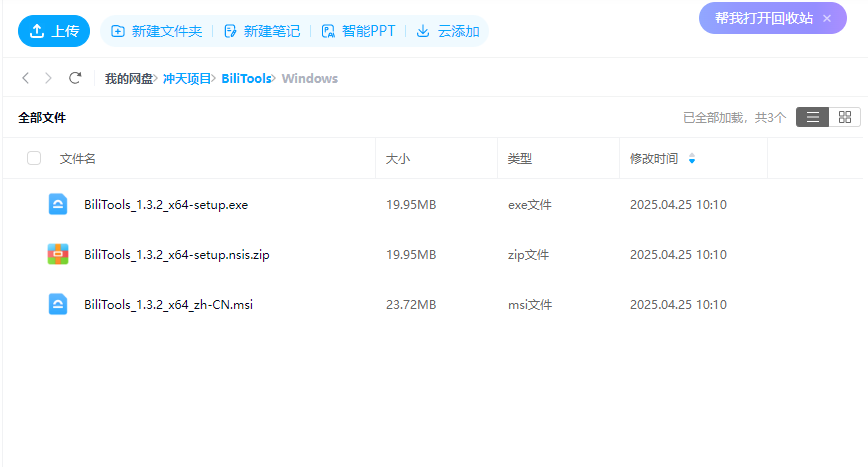Open 新建笔记 to create a note
The width and height of the screenshot is (868, 467).
pyautogui.click(x=262, y=31)
